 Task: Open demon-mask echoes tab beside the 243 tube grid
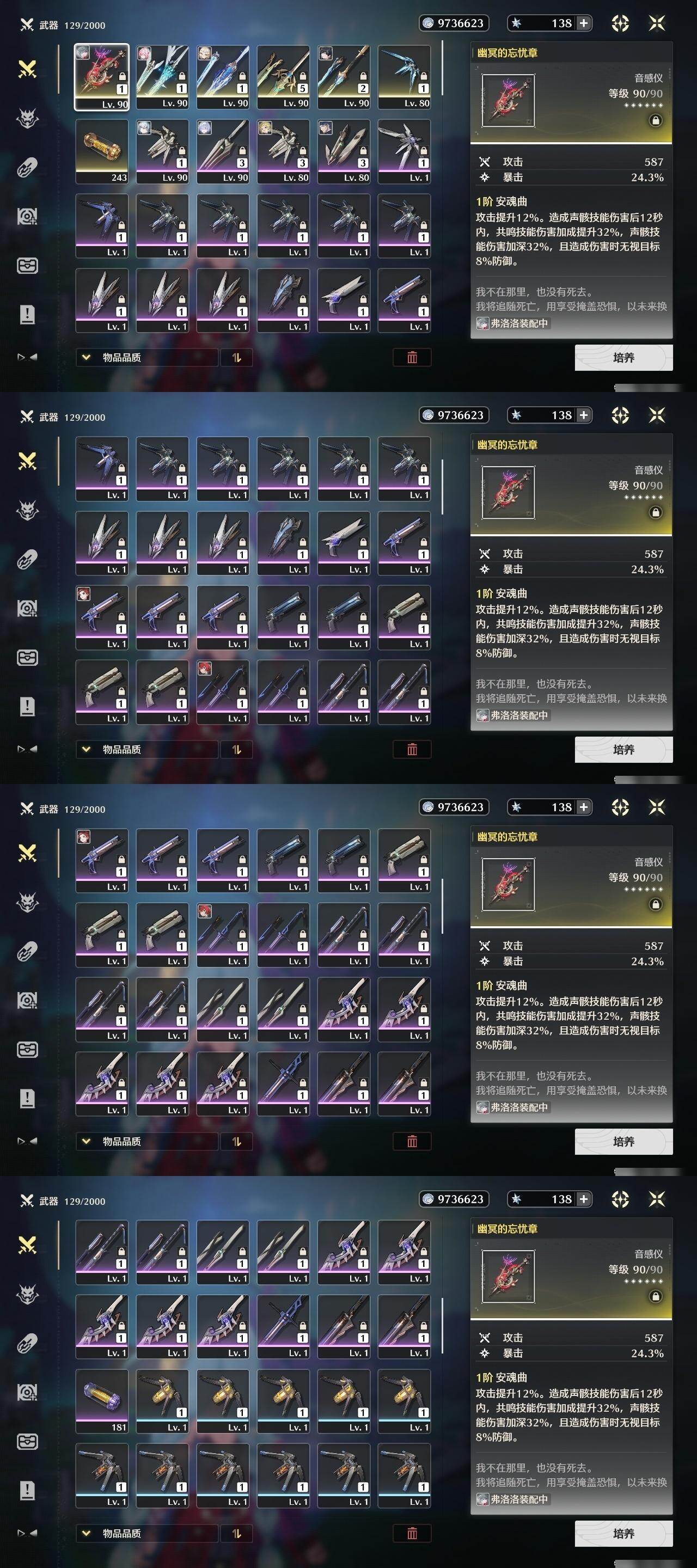click(x=27, y=118)
